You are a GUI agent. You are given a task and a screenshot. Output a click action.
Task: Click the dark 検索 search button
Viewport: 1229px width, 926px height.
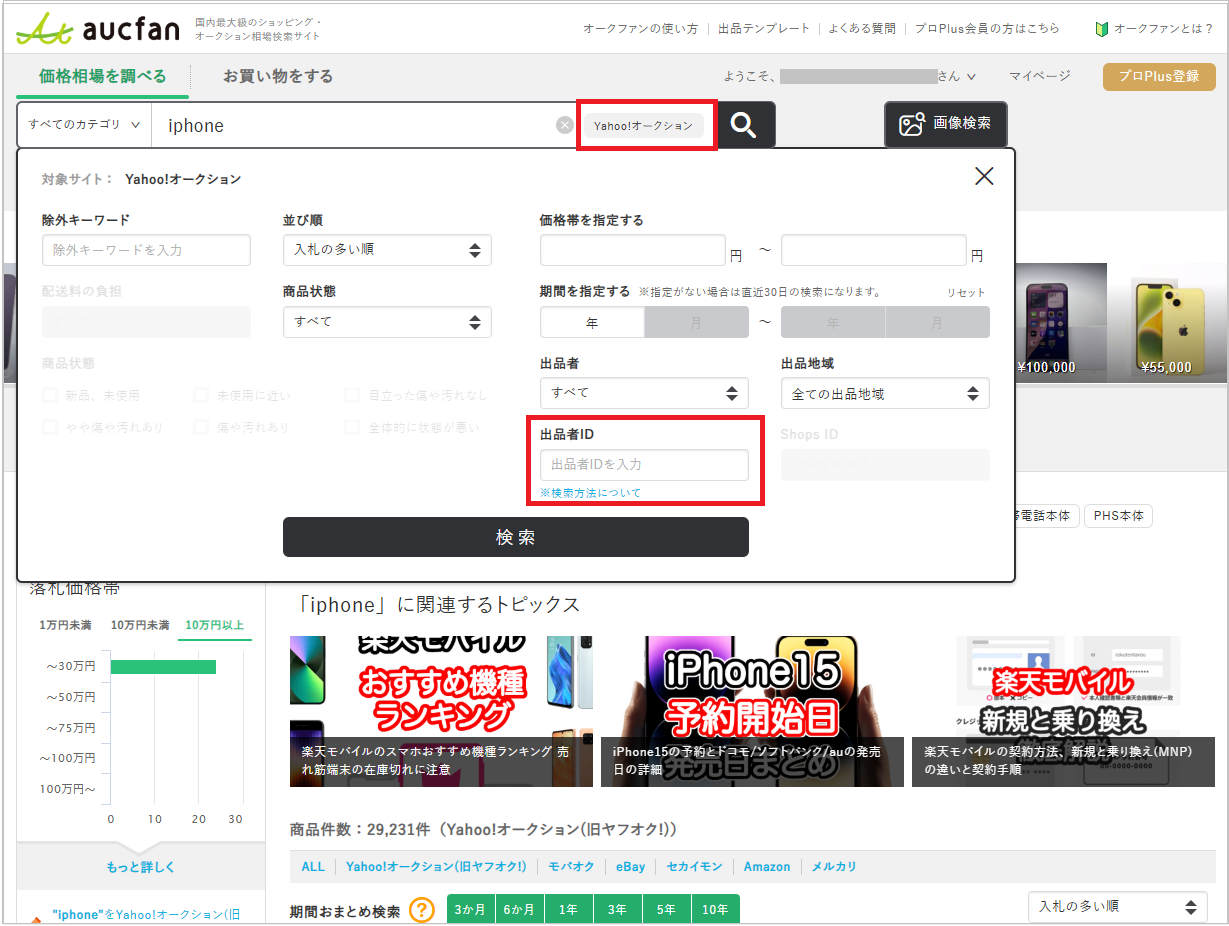[516, 537]
